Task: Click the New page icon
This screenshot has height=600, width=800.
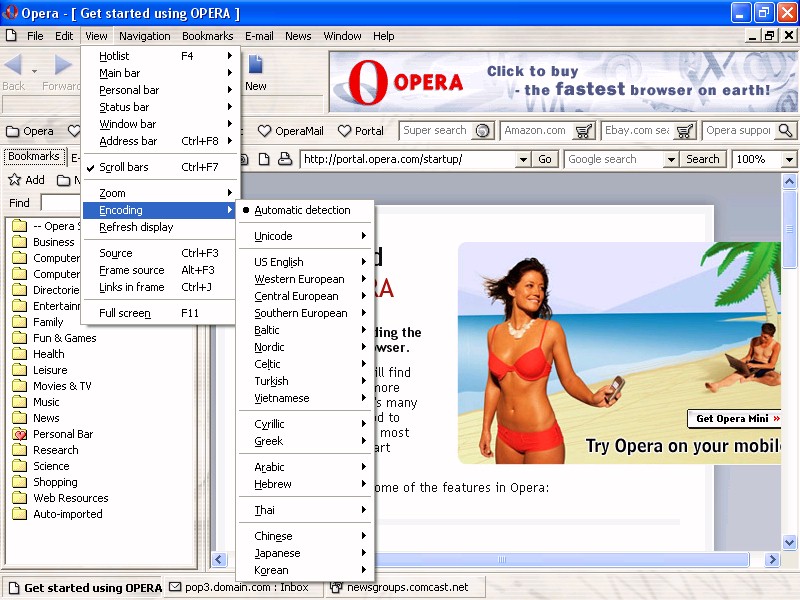Action: (x=255, y=65)
